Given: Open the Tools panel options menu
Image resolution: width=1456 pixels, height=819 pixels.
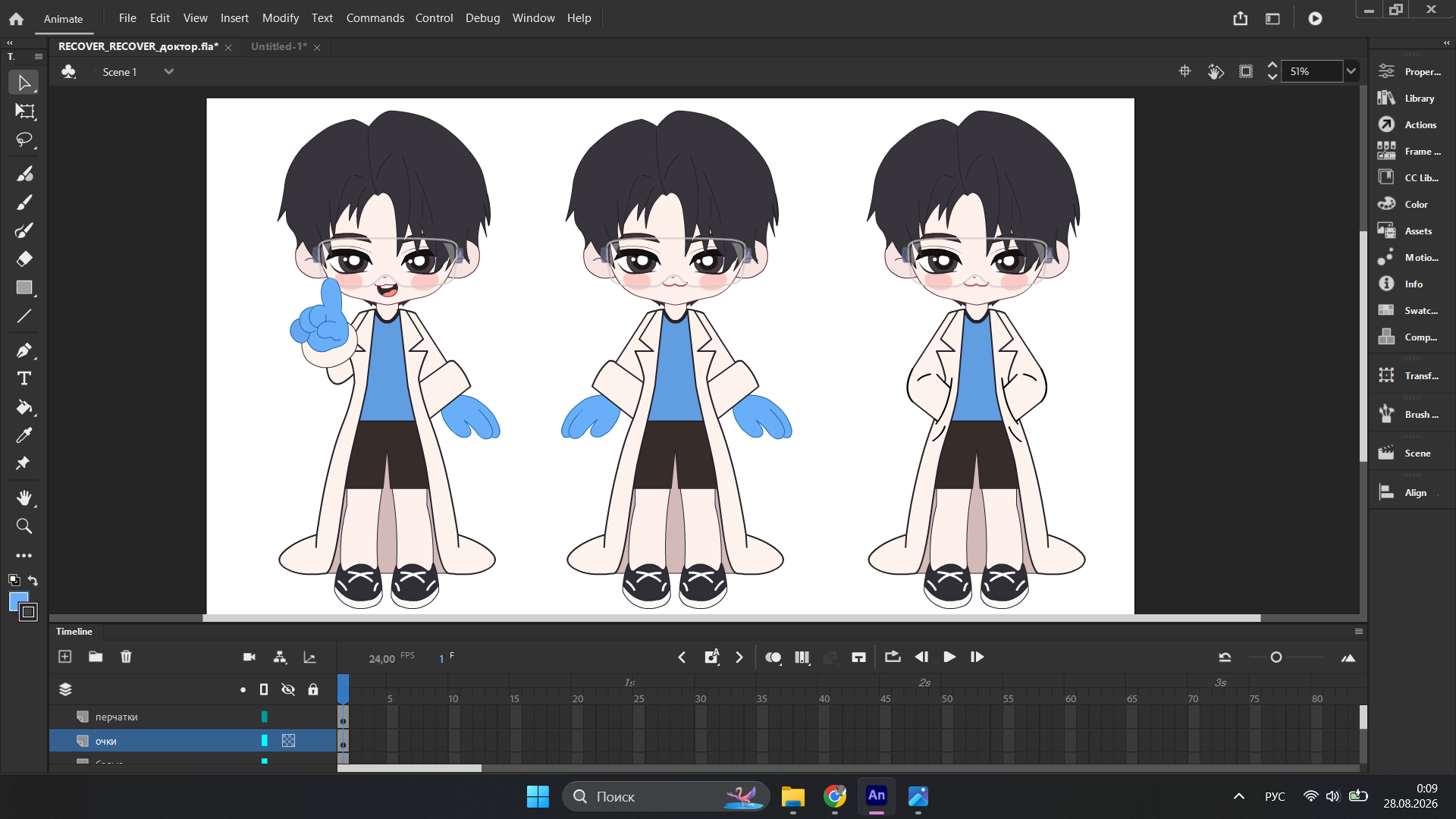Looking at the screenshot, I should click(x=39, y=56).
